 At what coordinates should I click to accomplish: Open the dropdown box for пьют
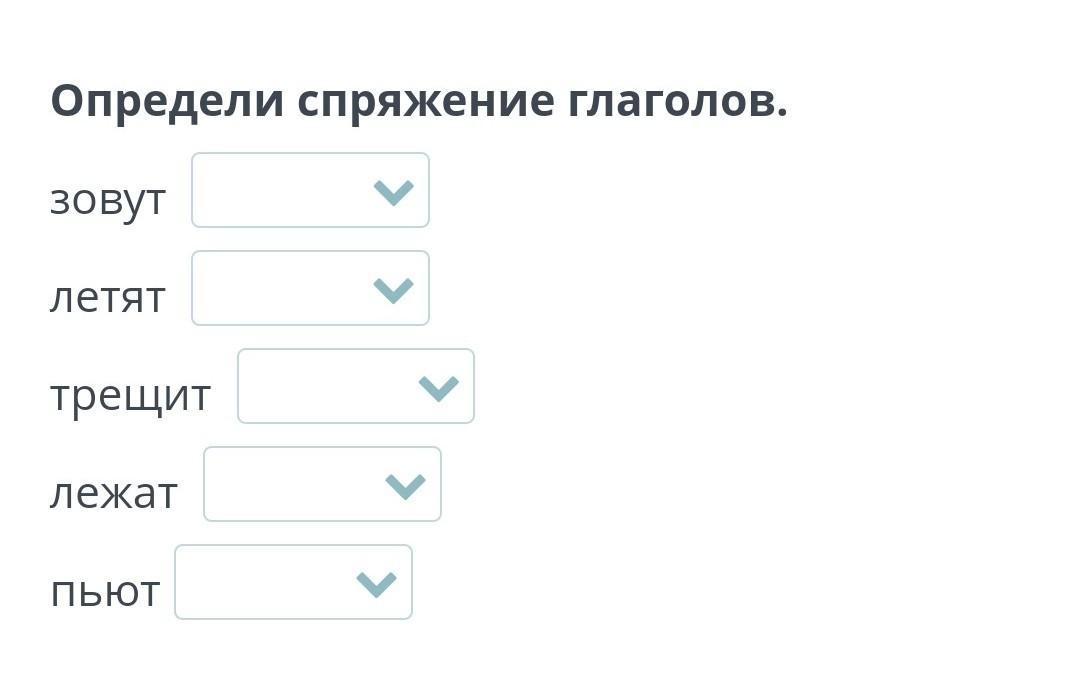293,582
